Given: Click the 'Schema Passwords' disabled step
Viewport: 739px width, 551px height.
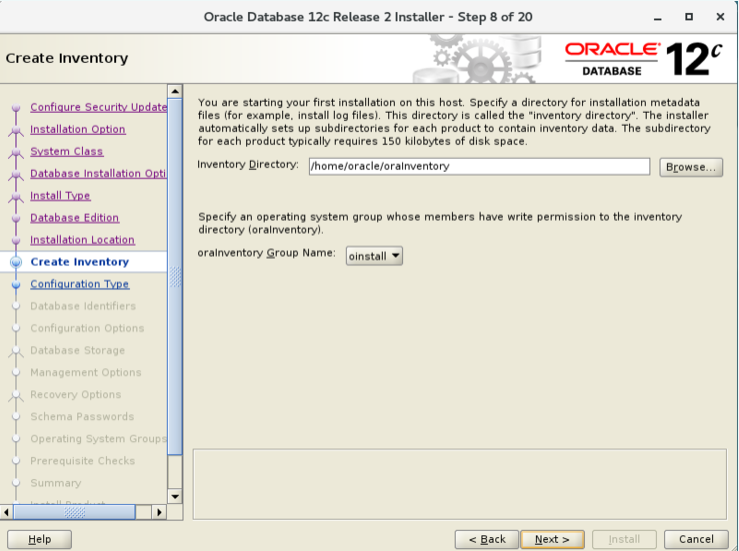Looking at the screenshot, I should coord(82,417).
